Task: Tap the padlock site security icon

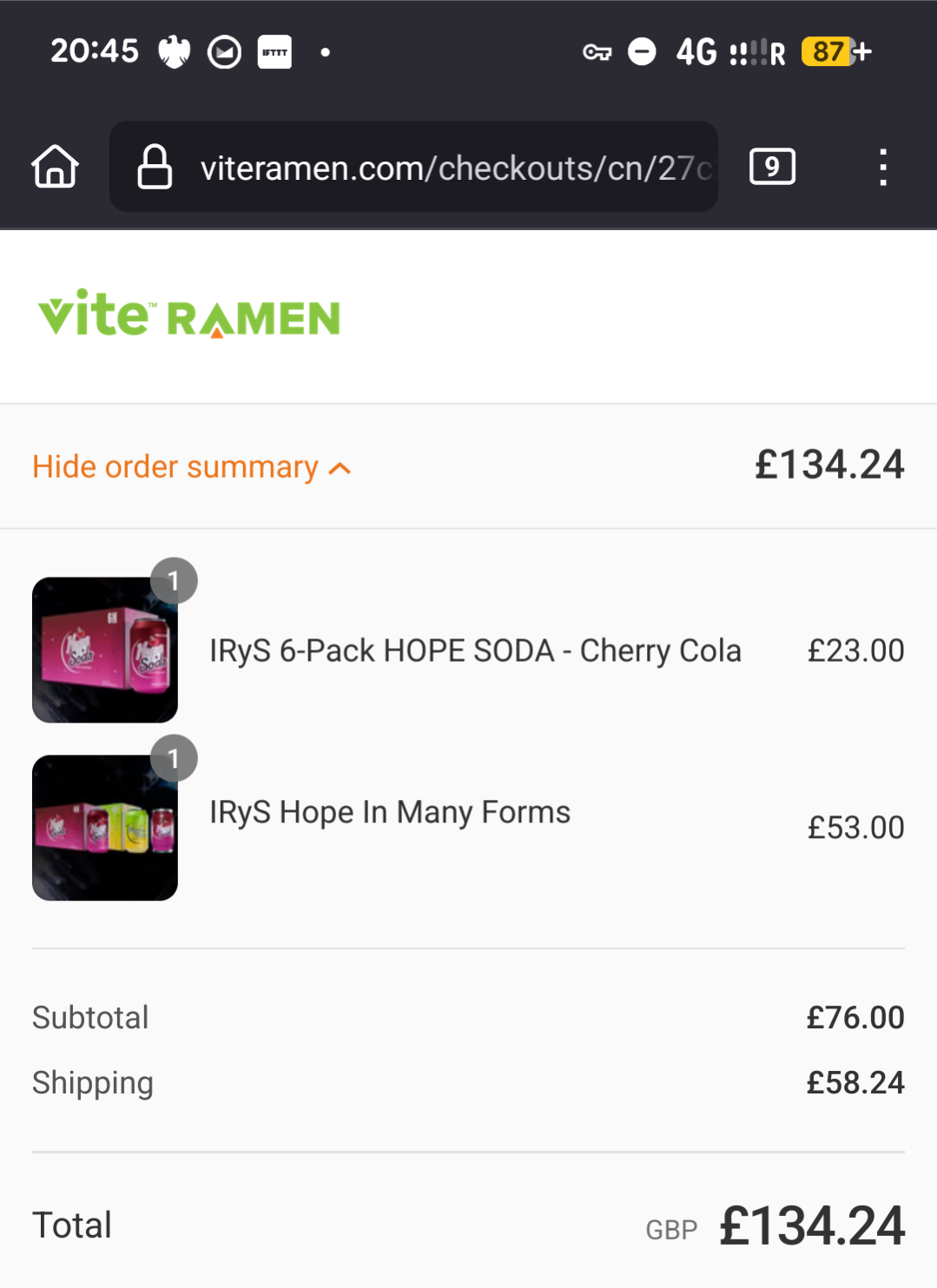Action: [155, 167]
